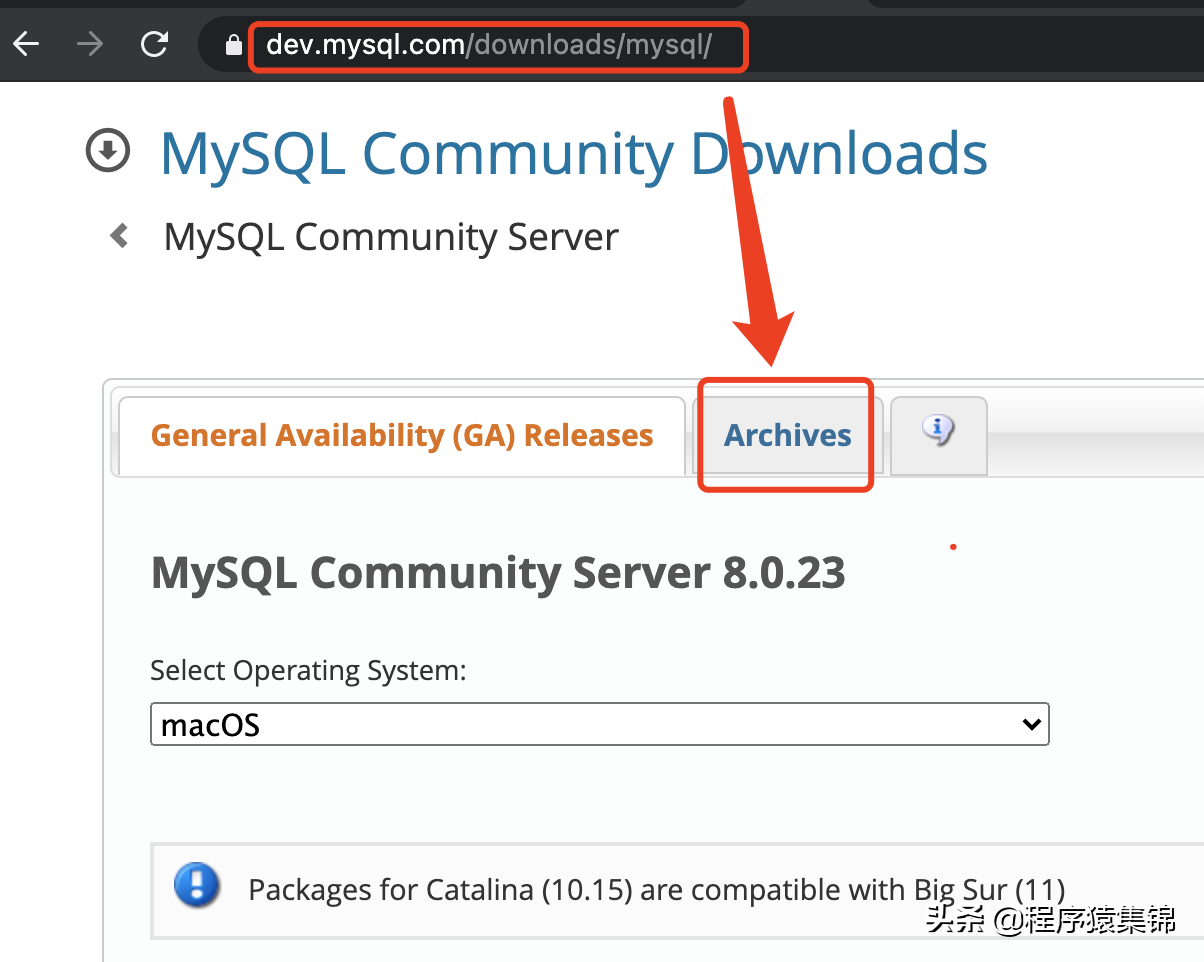Viewport: 1204px width, 962px height.
Task: Open the information bubble tab
Action: 938,434
